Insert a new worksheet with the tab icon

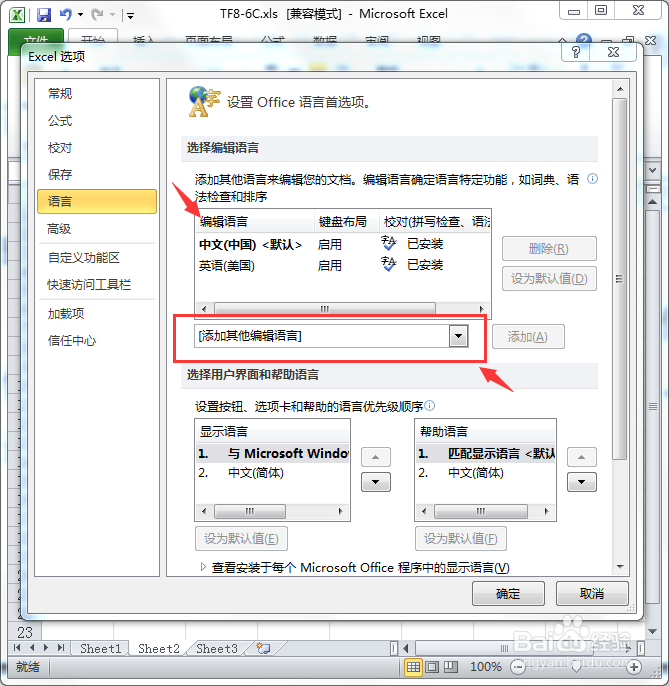click(263, 648)
